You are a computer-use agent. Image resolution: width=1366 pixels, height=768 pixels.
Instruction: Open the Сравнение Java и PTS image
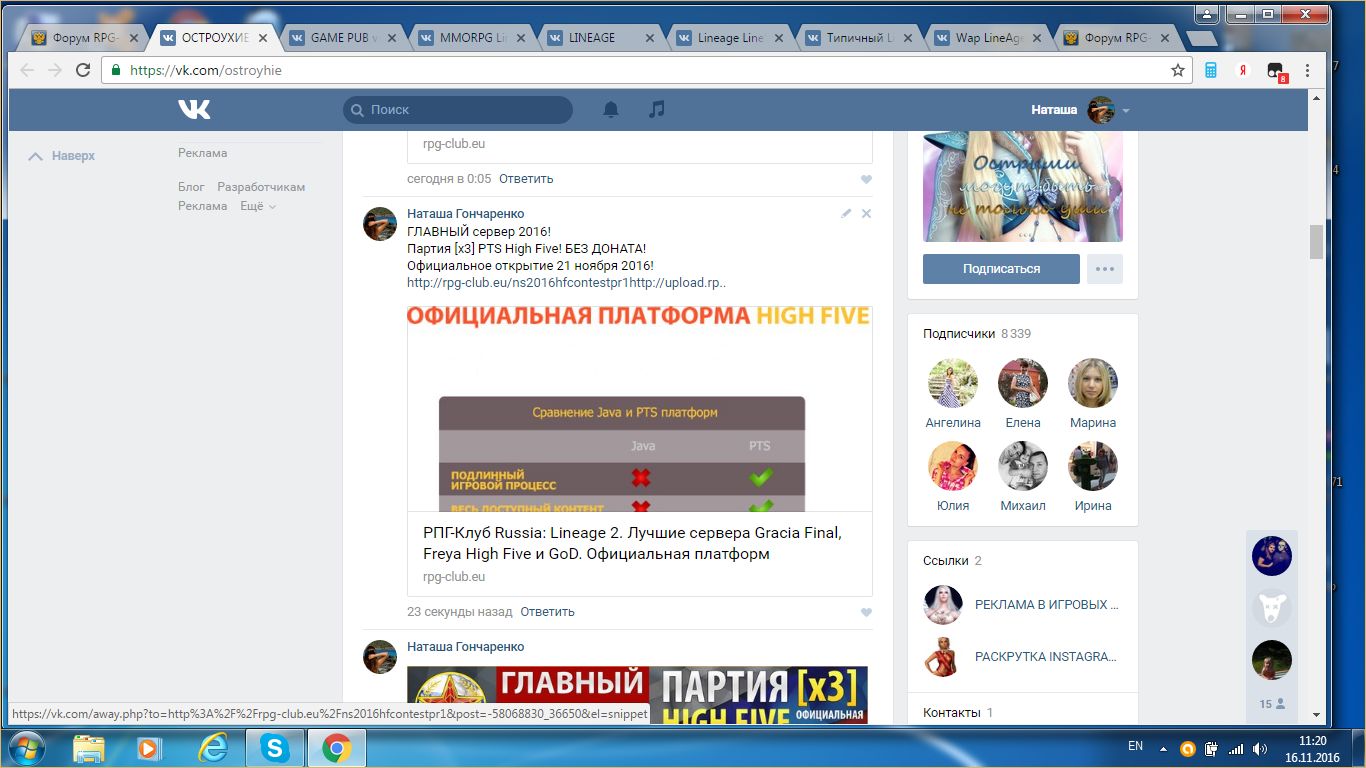[x=639, y=409]
